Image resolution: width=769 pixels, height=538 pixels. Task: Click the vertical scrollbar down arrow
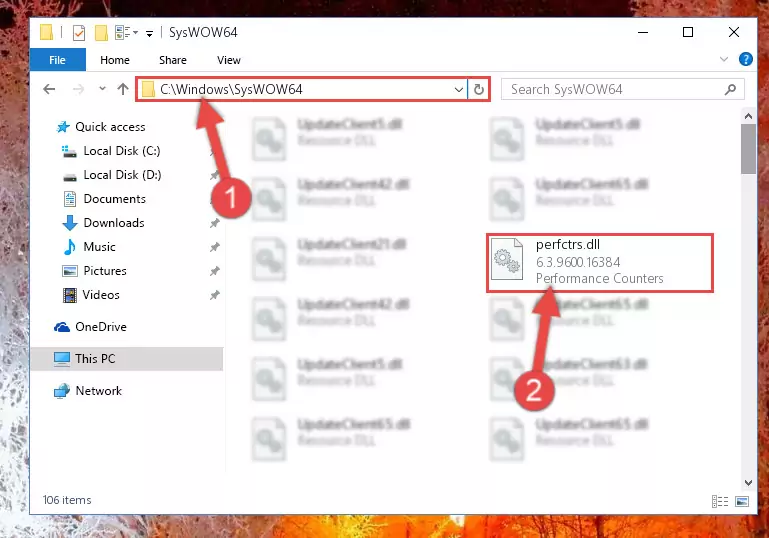click(748, 483)
